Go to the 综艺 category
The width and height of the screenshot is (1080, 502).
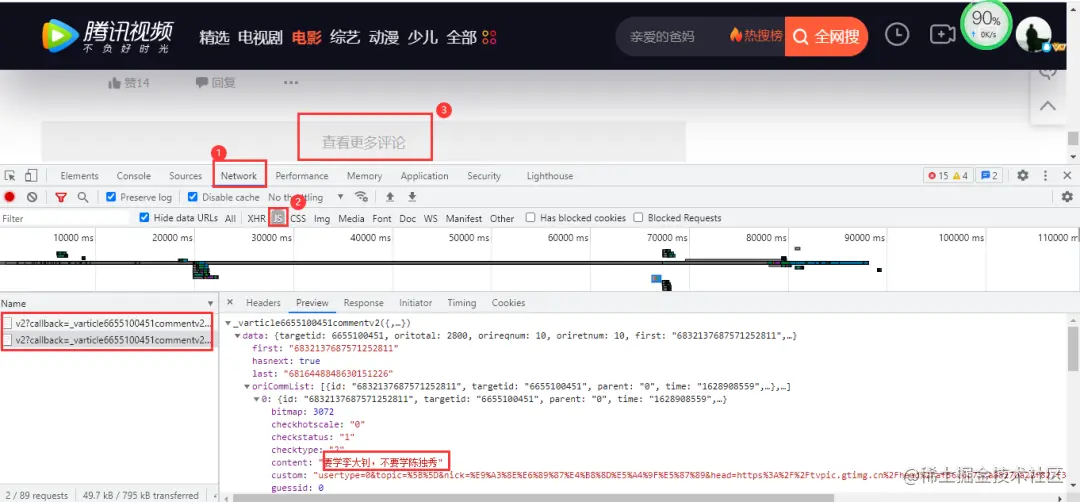pos(345,37)
